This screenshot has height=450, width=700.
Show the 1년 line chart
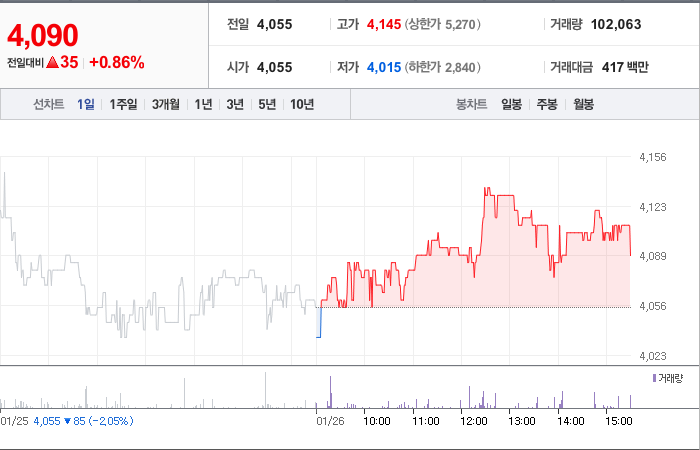[203, 104]
